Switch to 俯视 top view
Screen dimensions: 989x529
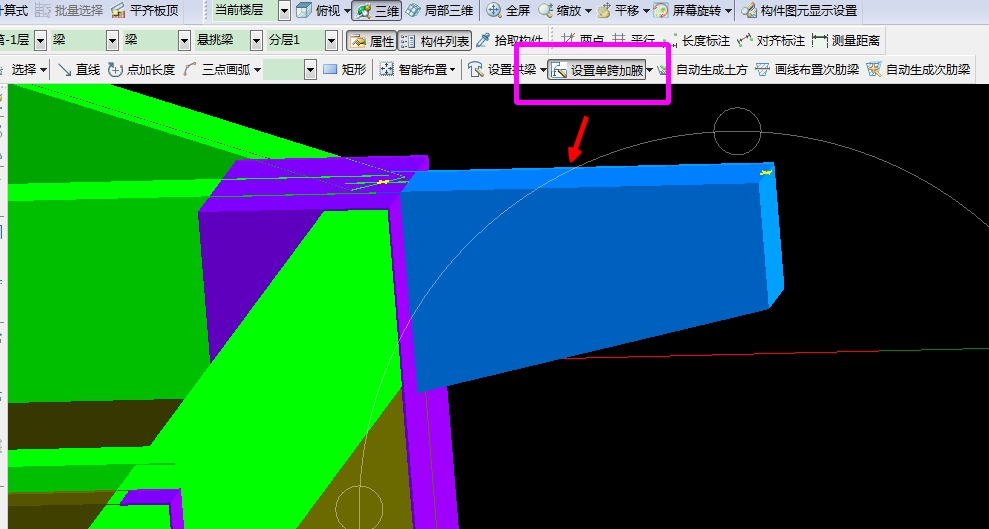point(319,10)
